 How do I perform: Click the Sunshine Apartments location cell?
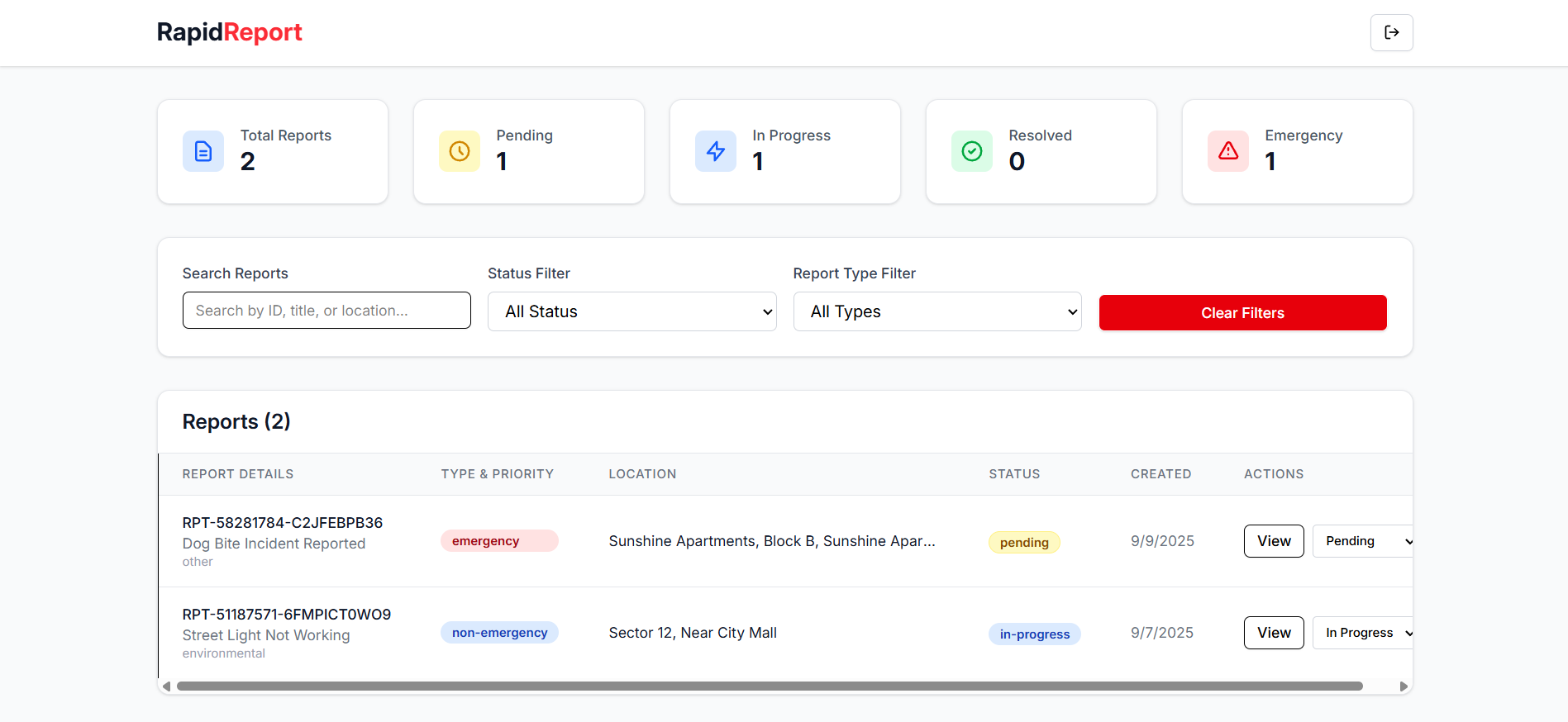[x=772, y=541]
